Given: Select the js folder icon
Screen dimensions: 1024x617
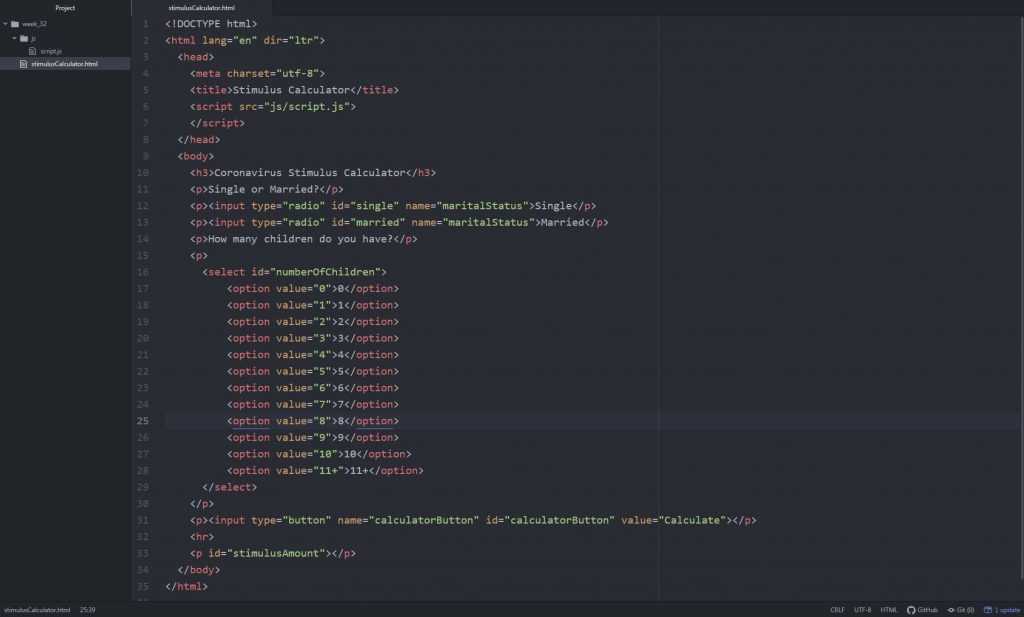Looking at the screenshot, I should tap(24, 39).
